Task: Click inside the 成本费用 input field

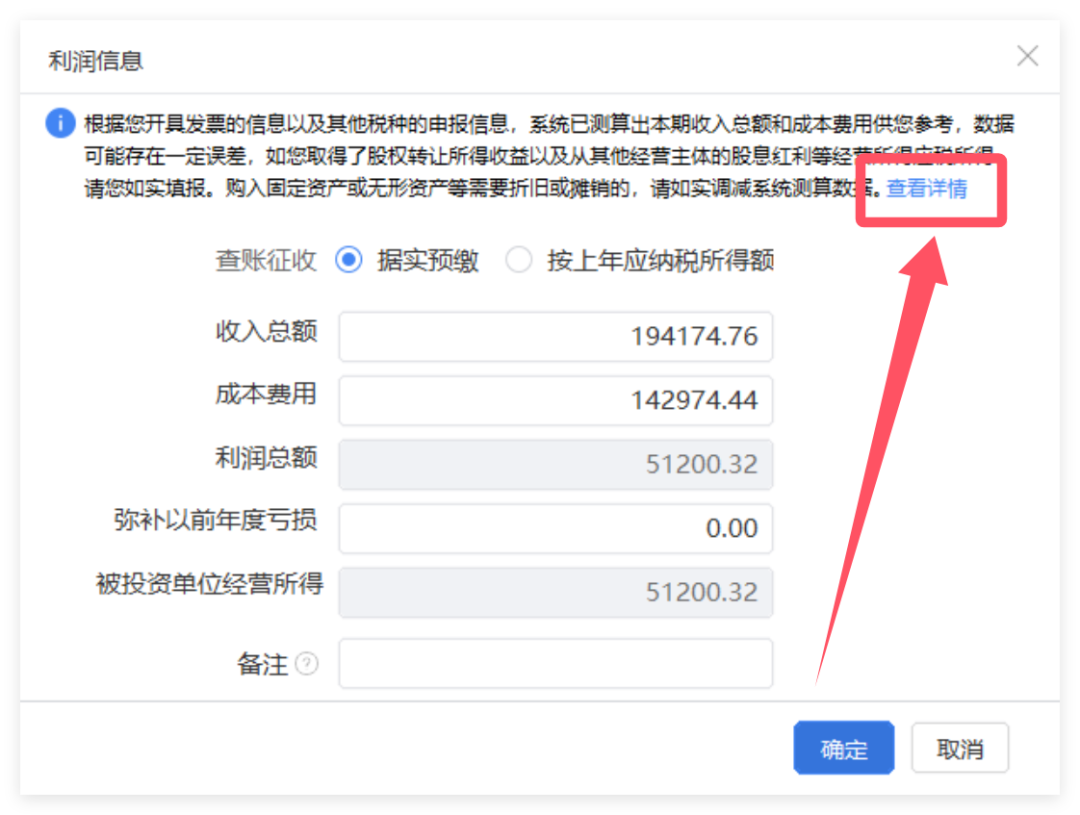Action: [x=555, y=400]
